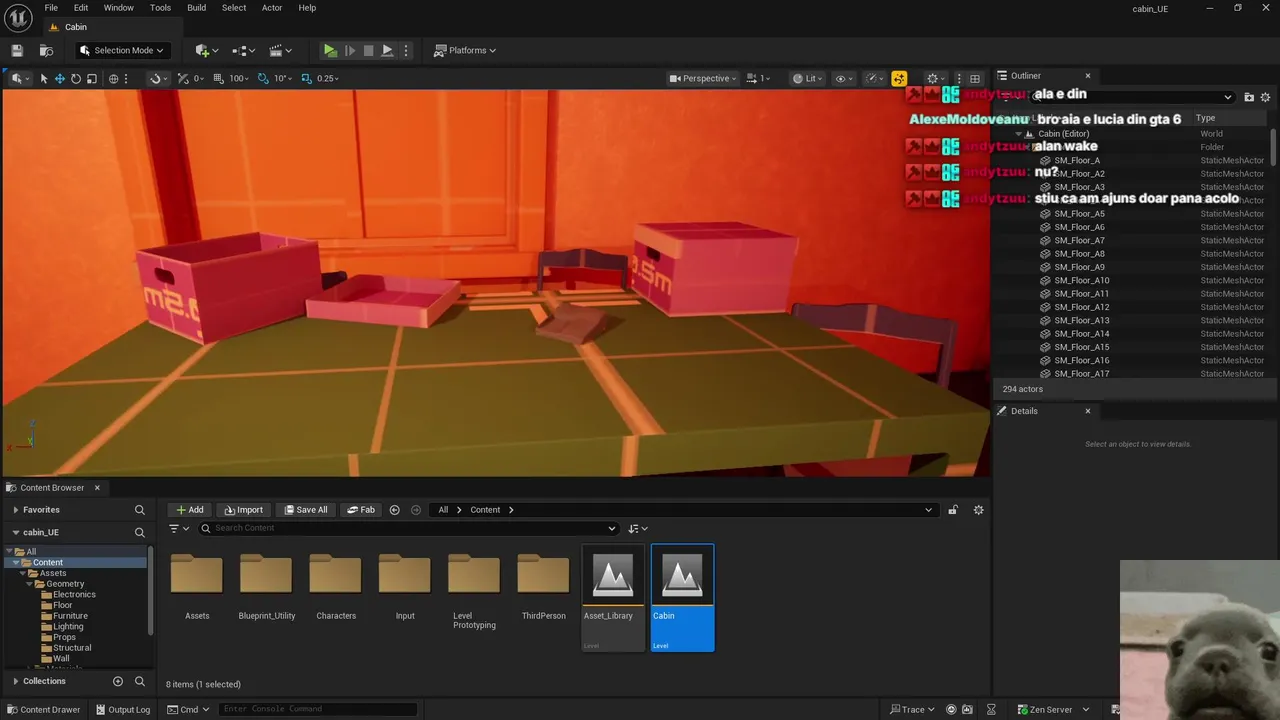Click the Browse to asset icon in the main toolbar
This screenshot has height=720, width=1280.
pos(46,50)
